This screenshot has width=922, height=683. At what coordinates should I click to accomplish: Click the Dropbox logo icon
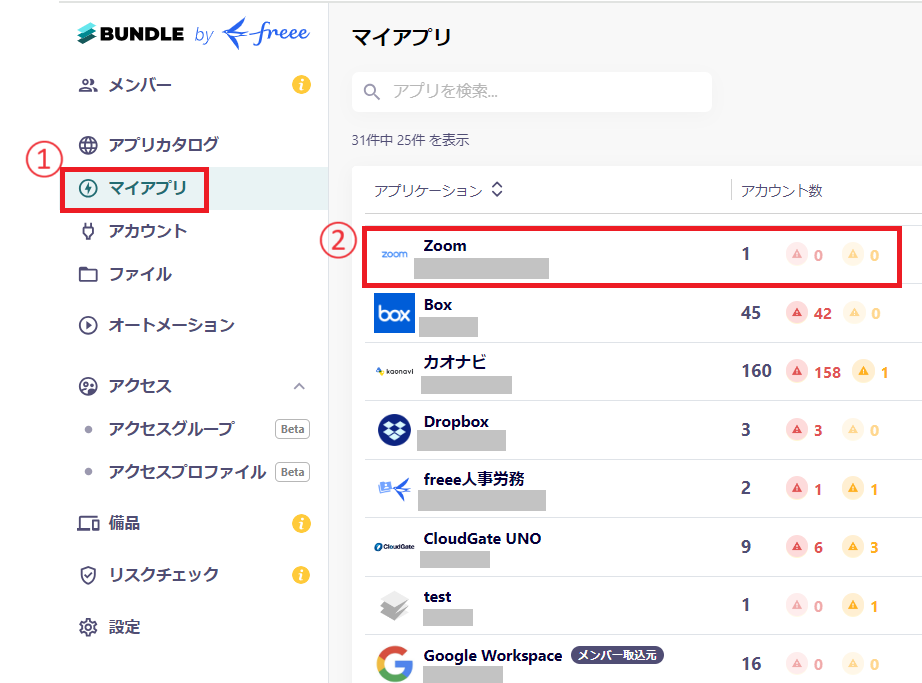394,430
